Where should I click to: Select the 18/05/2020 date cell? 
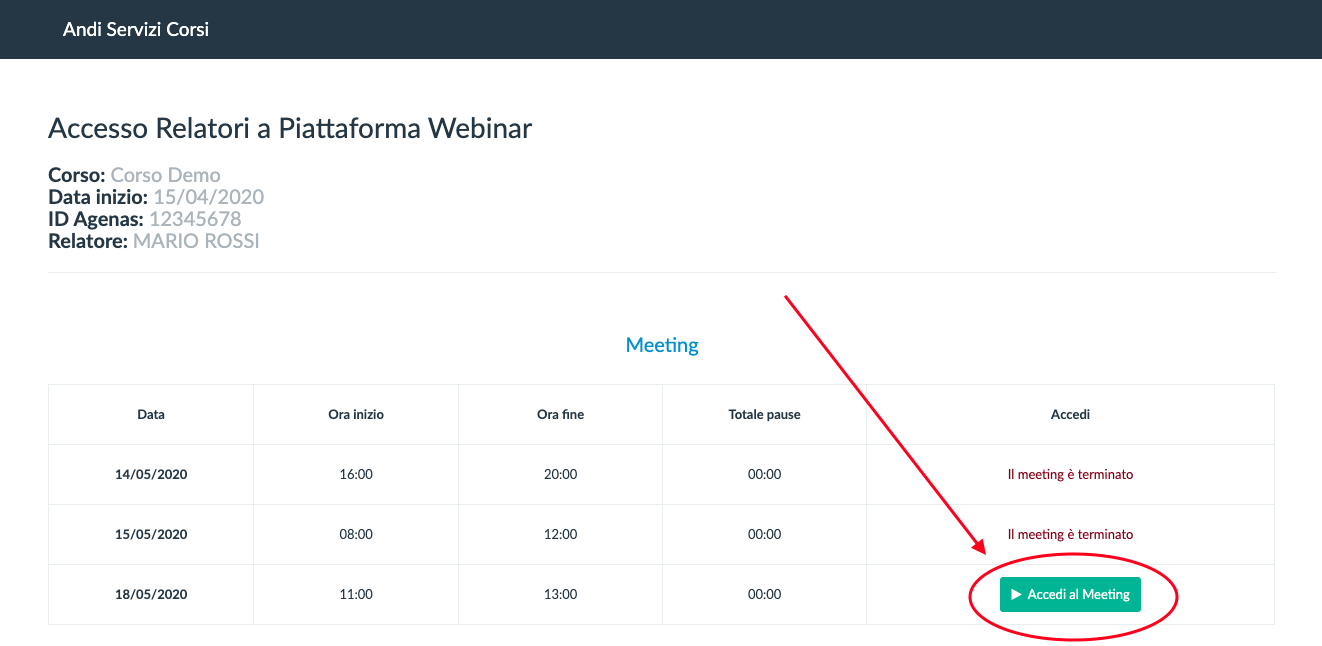151,594
